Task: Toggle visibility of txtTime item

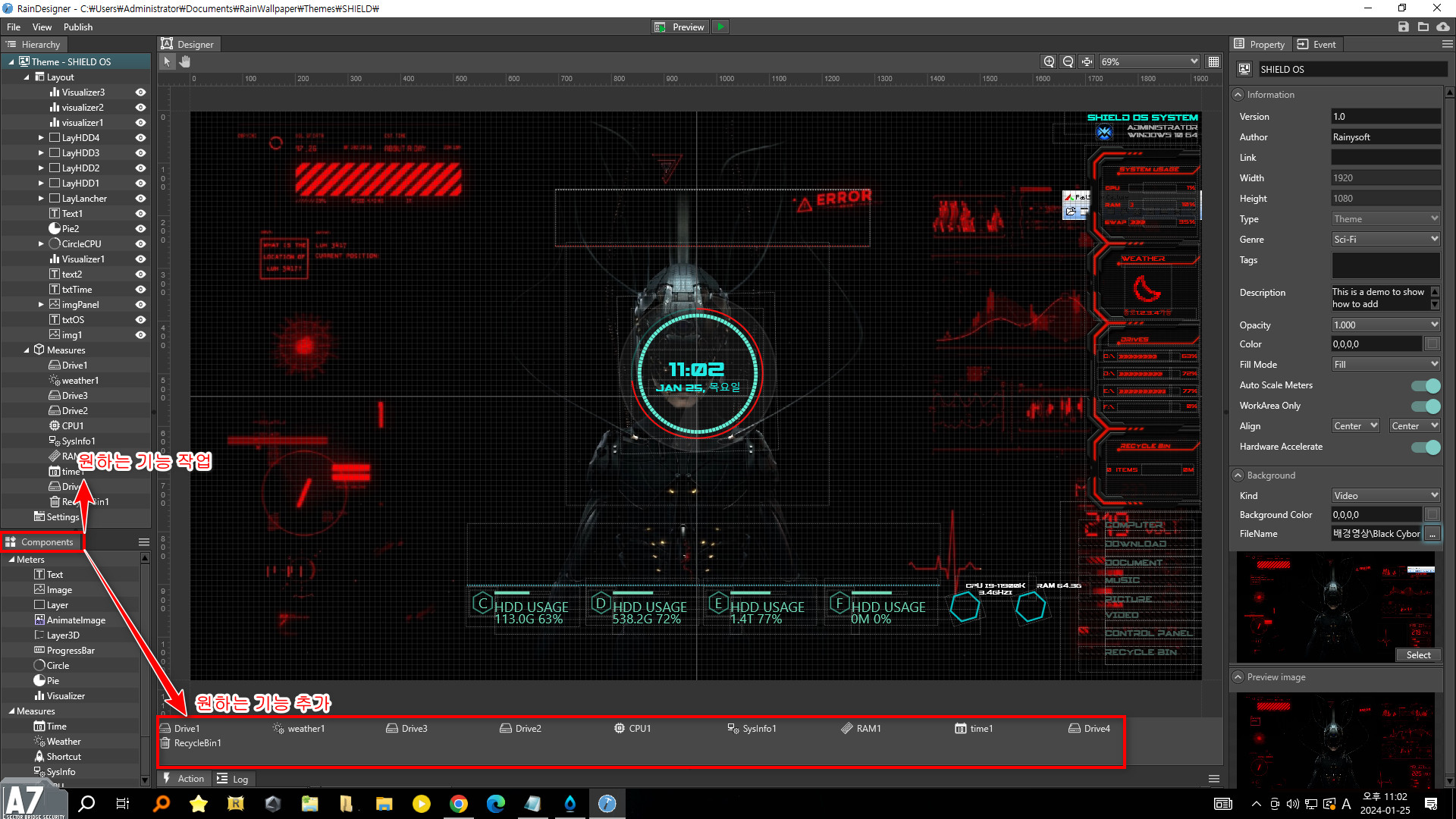Action: click(140, 289)
